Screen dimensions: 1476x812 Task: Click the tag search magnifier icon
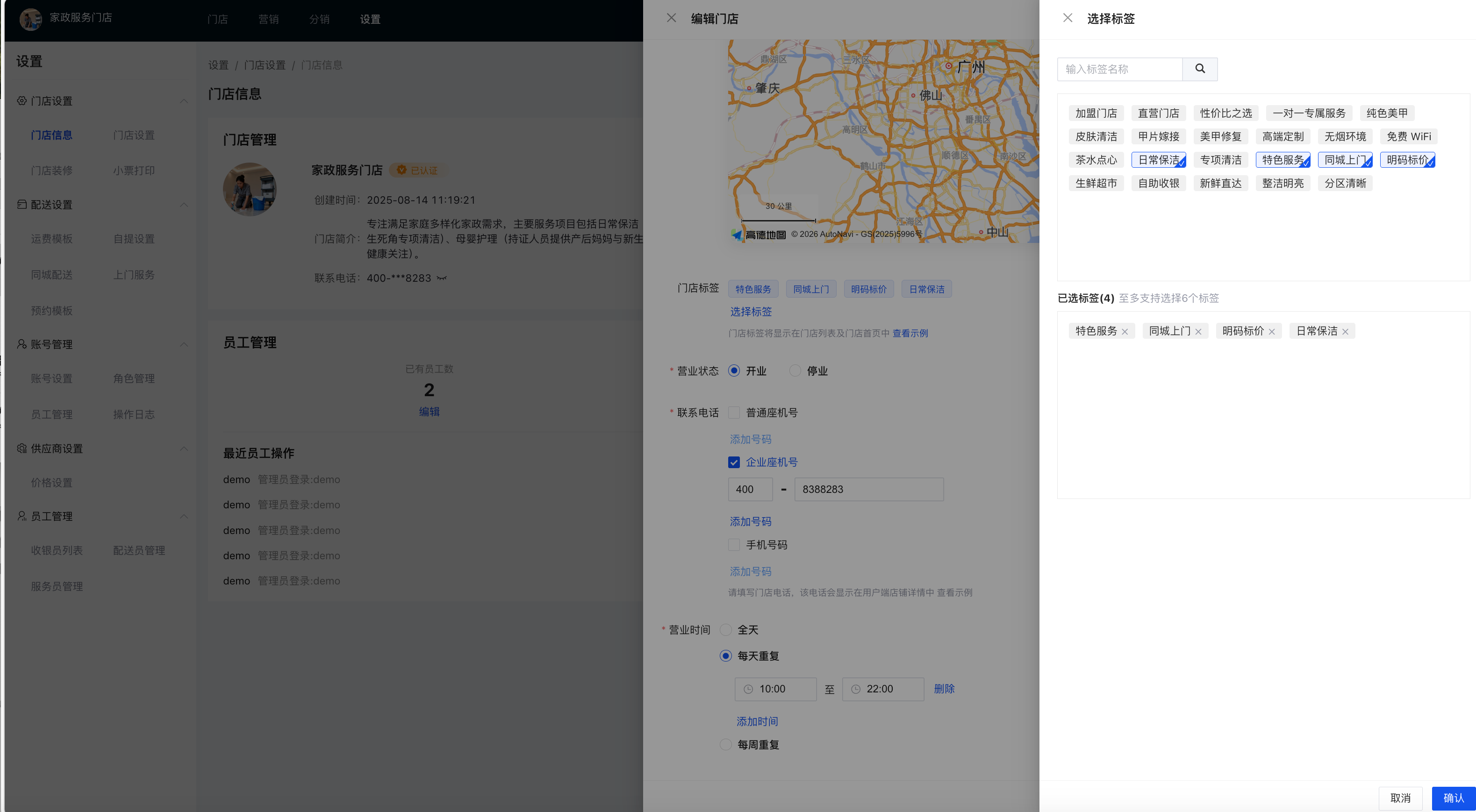coord(1199,69)
